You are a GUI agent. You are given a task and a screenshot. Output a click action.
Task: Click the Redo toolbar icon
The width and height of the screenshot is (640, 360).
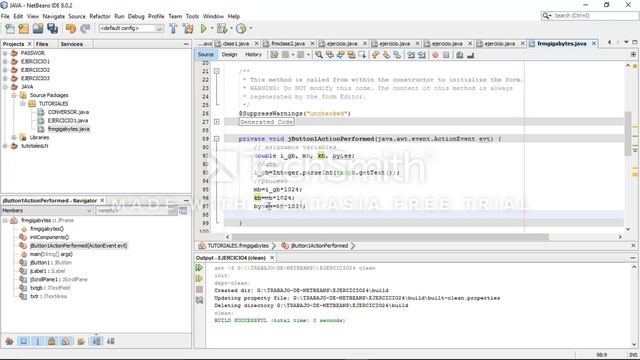[x=85, y=29]
